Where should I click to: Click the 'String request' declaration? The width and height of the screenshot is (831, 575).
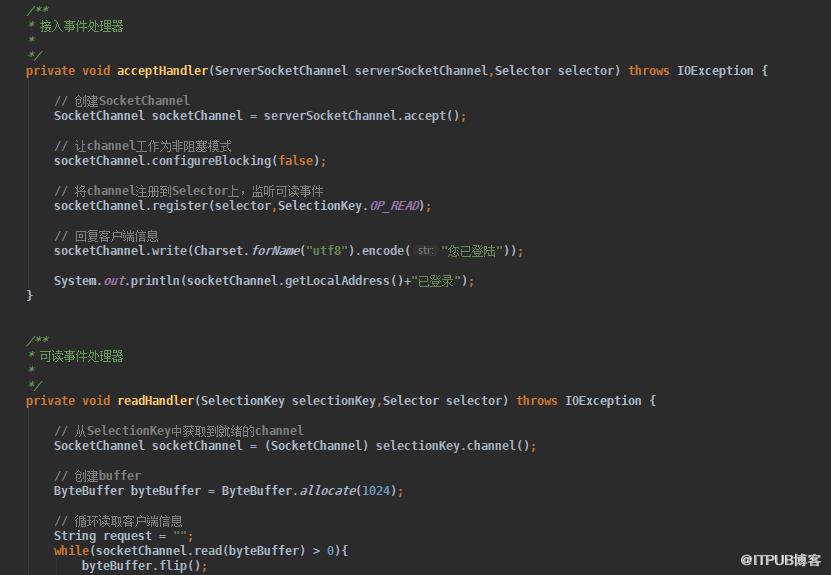coord(103,536)
